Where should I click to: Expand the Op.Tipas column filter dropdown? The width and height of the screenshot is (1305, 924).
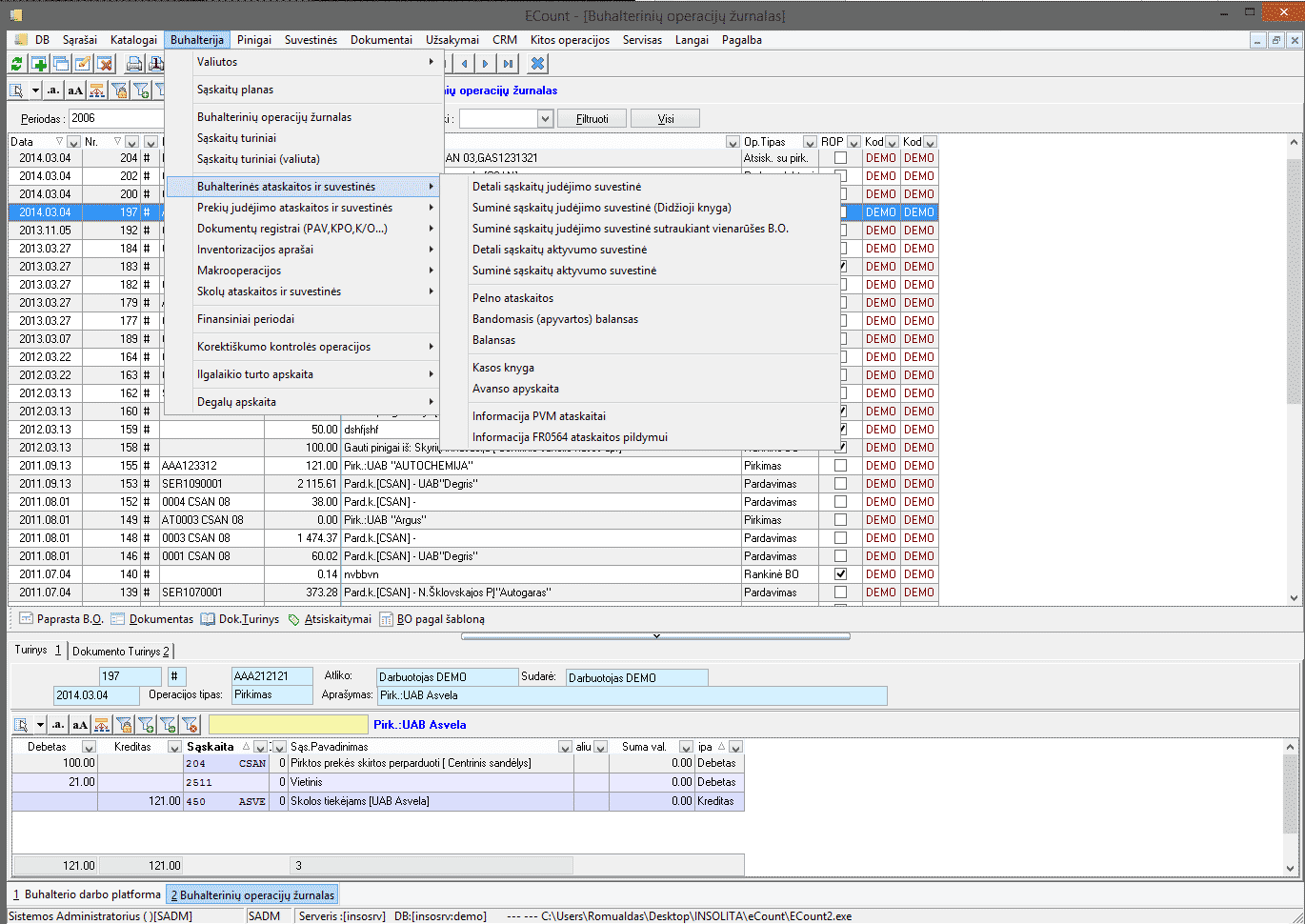[x=809, y=142]
